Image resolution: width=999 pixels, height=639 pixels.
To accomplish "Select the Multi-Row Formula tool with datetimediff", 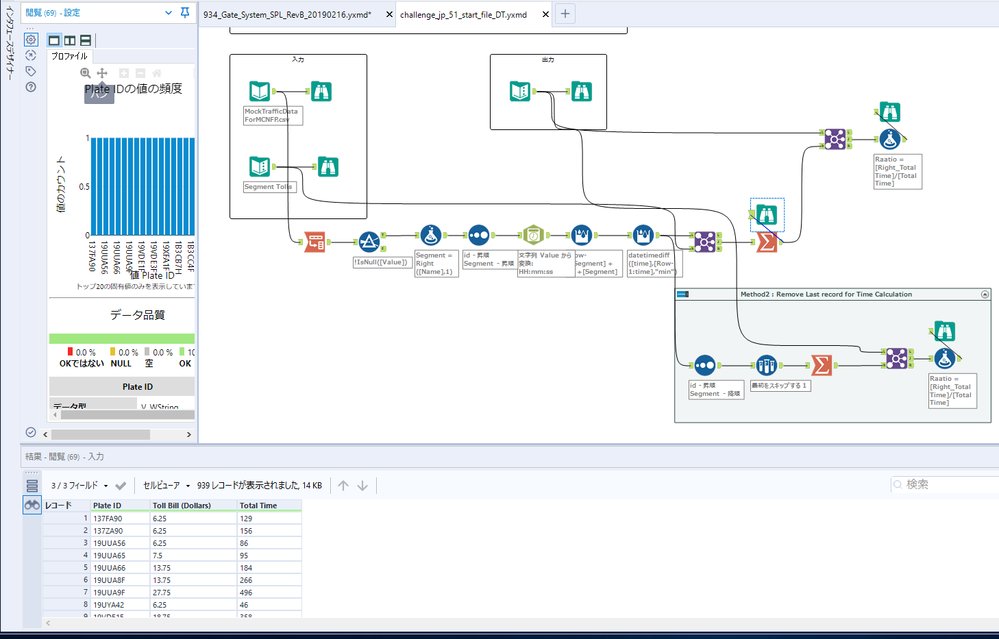I will coord(643,236).
